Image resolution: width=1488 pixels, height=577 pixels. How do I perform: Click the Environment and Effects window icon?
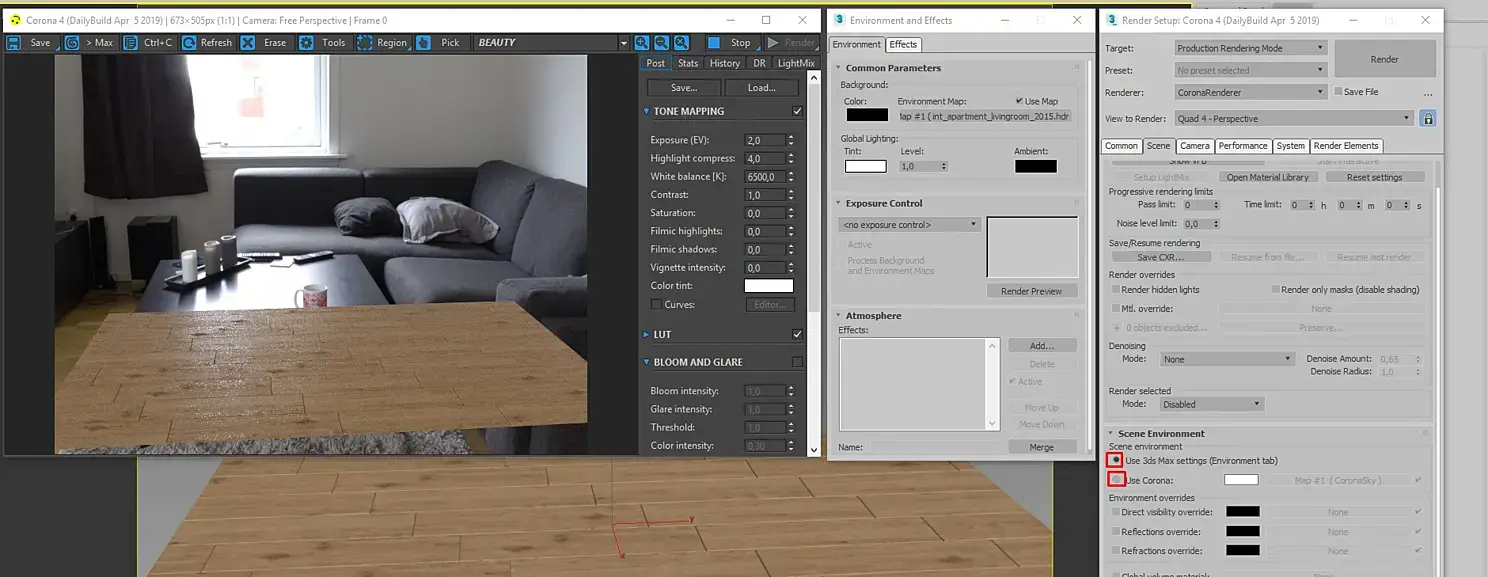pyautogui.click(x=839, y=20)
